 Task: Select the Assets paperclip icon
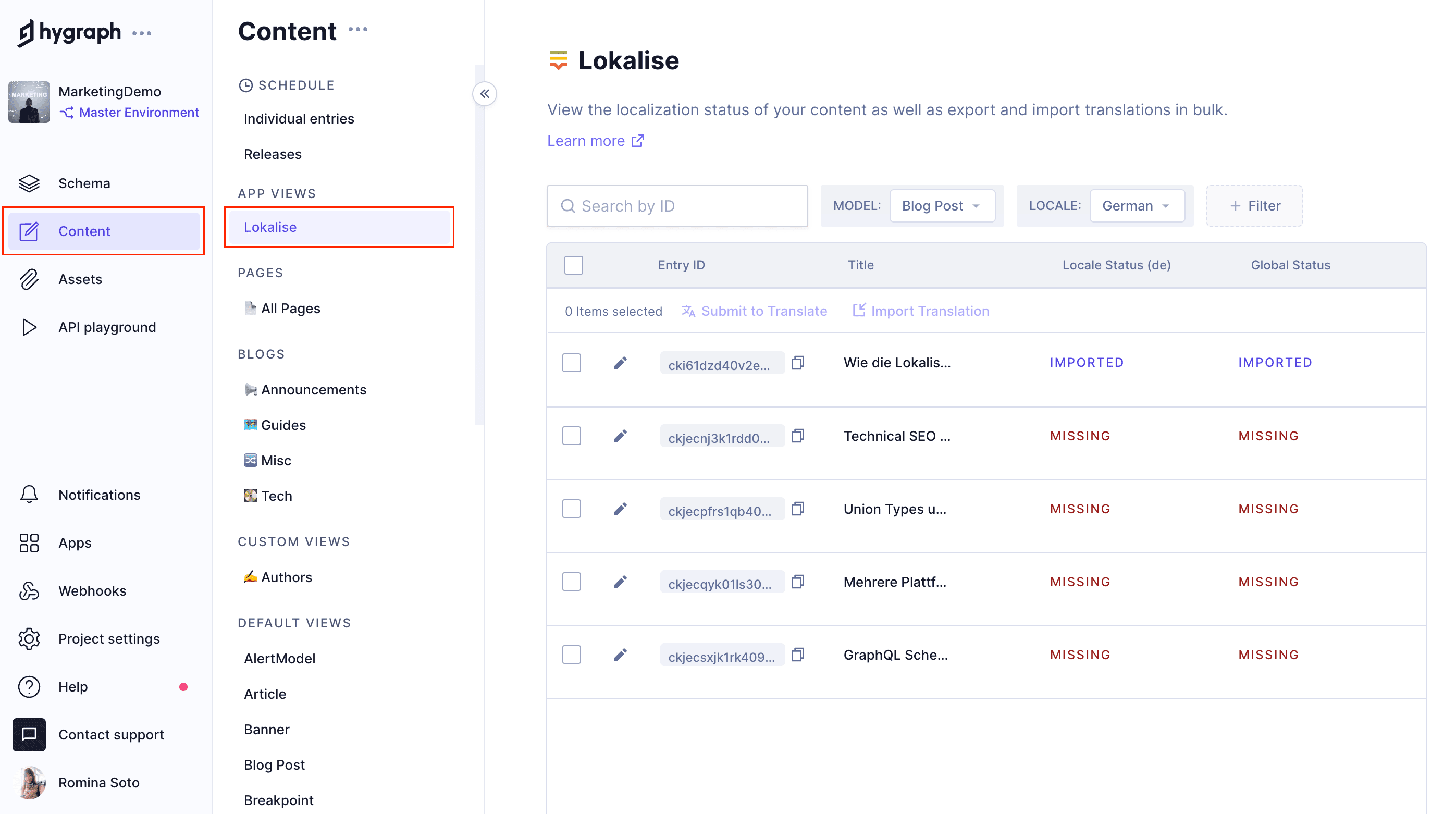(29, 279)
